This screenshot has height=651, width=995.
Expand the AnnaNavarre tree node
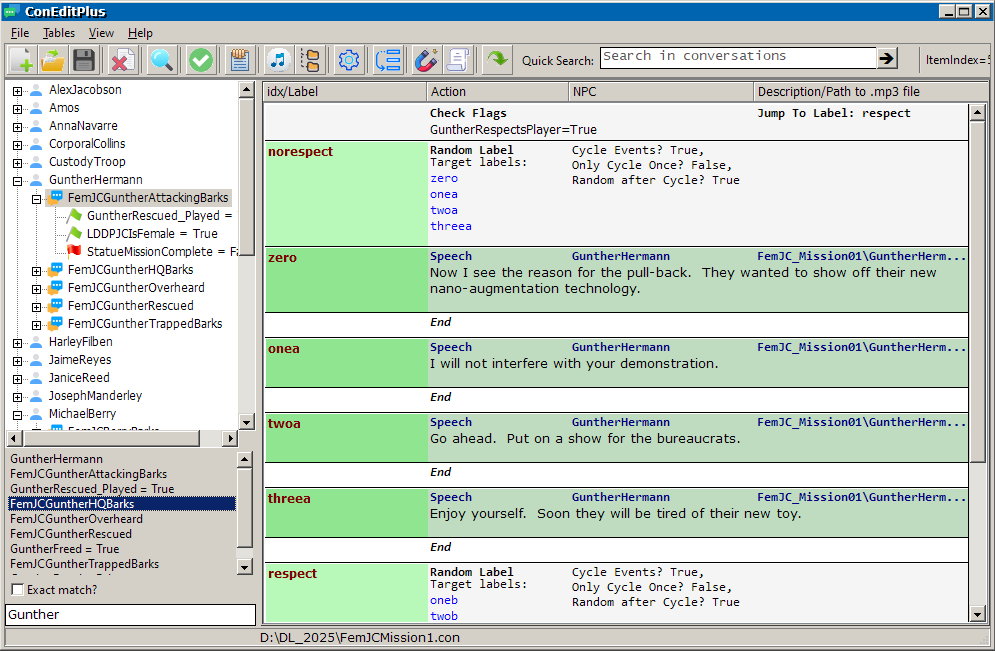pos(18,126)
